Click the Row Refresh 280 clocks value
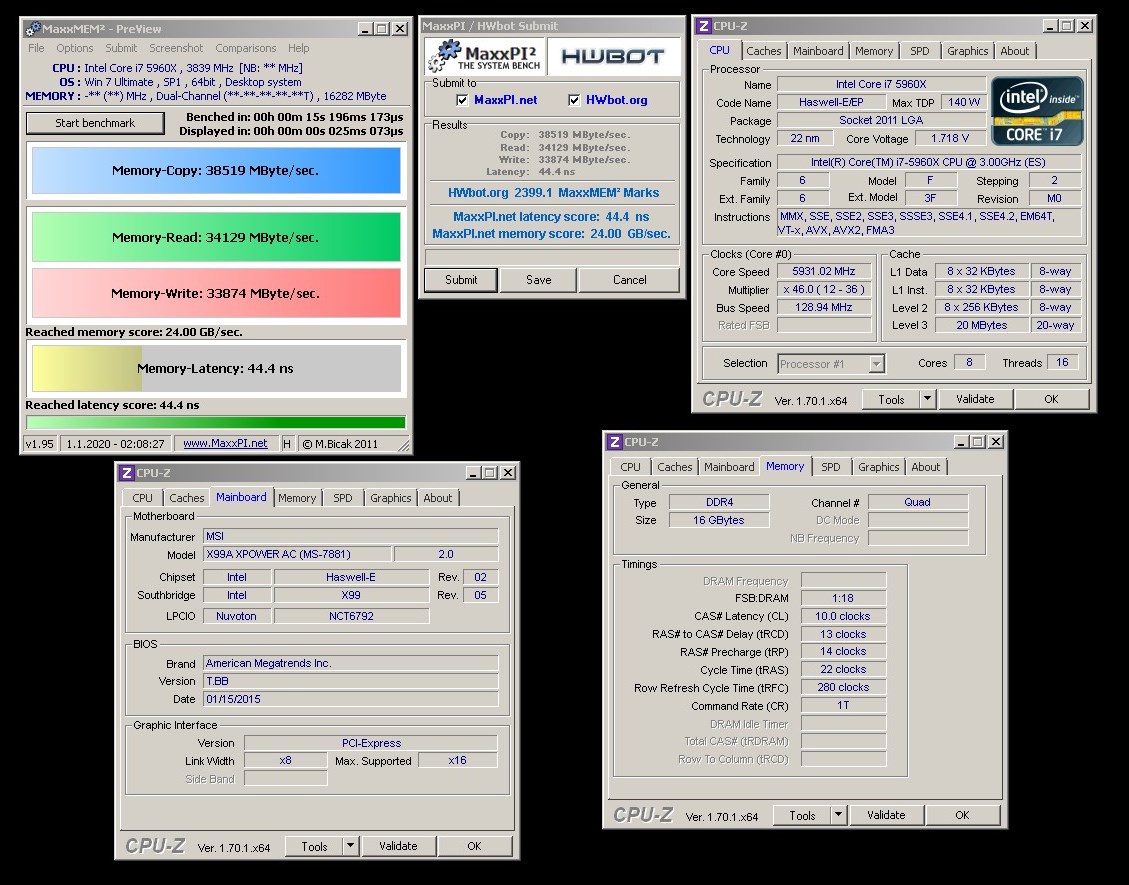 tap(842, 688)
